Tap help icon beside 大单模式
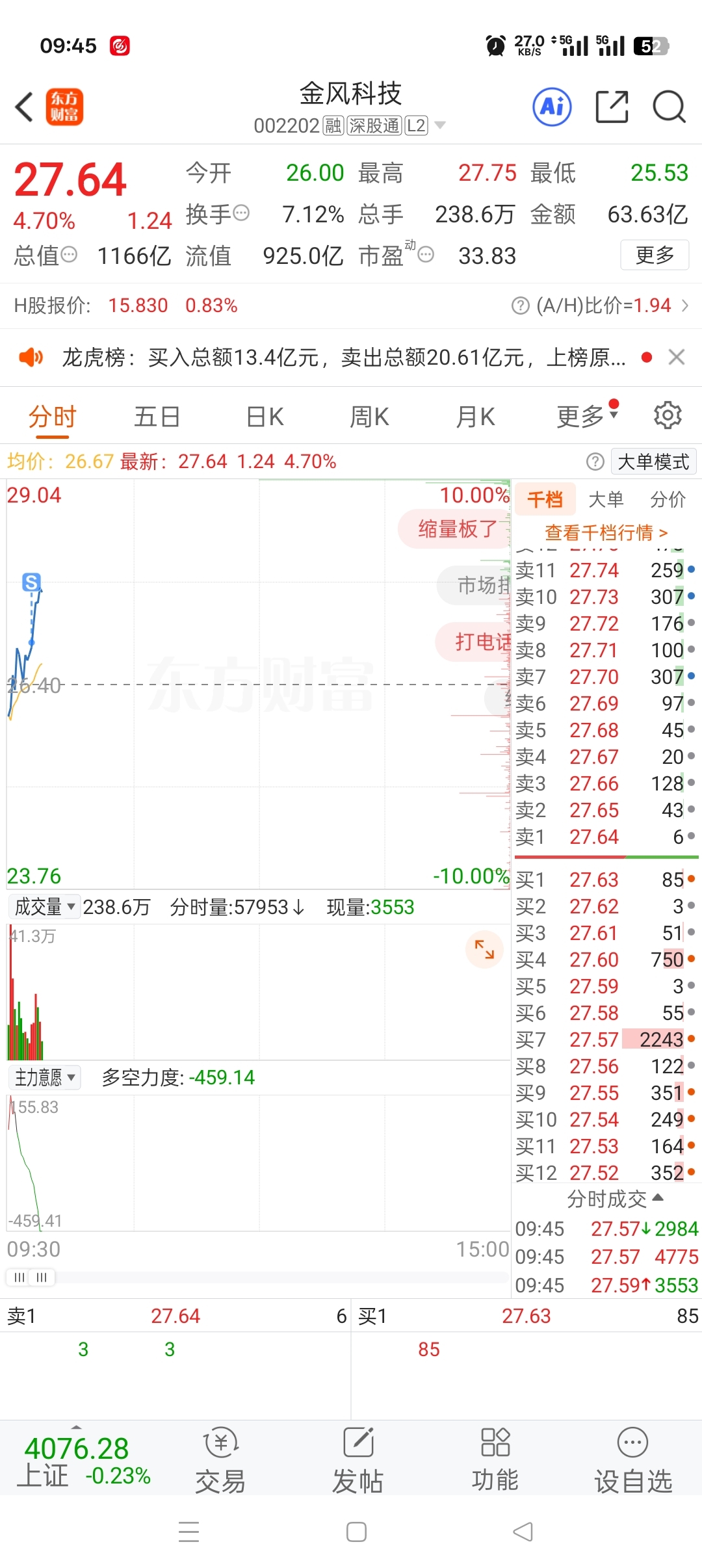Screen dimensions: 702x1568 pyautogui.click(x=595, y=462)
